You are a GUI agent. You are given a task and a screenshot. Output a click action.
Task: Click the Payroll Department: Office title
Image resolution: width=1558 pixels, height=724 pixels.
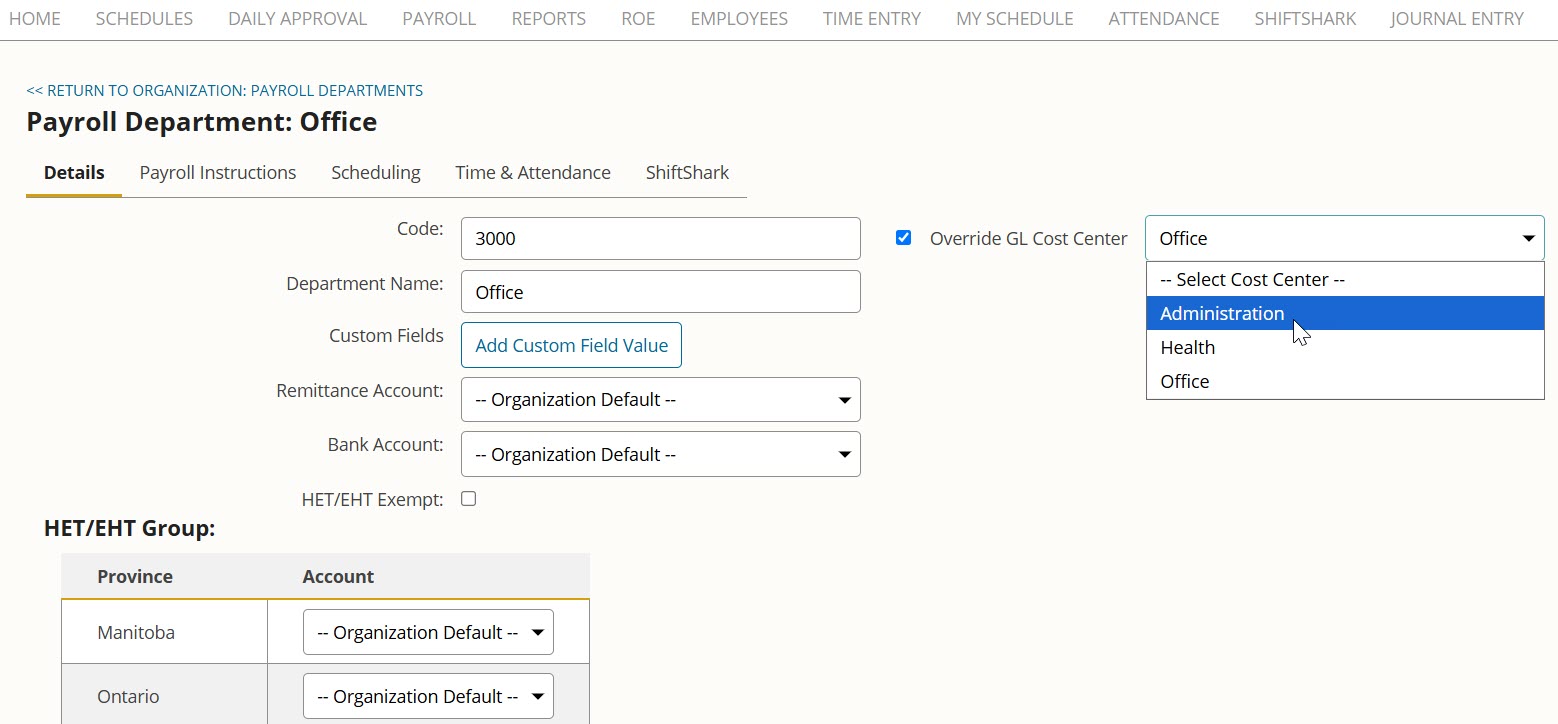202,122
